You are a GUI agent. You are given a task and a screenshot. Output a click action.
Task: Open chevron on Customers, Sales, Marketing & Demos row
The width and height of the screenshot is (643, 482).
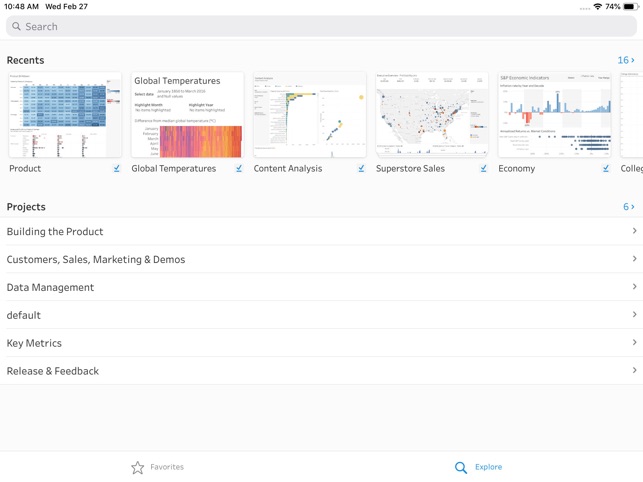pos(634,259)
